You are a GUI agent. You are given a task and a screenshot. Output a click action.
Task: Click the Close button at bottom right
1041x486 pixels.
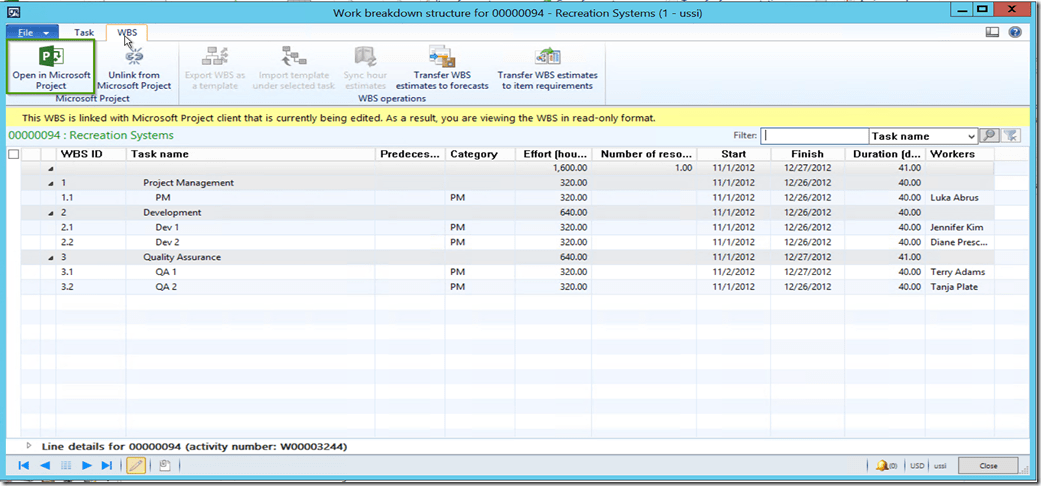[988, 466]
